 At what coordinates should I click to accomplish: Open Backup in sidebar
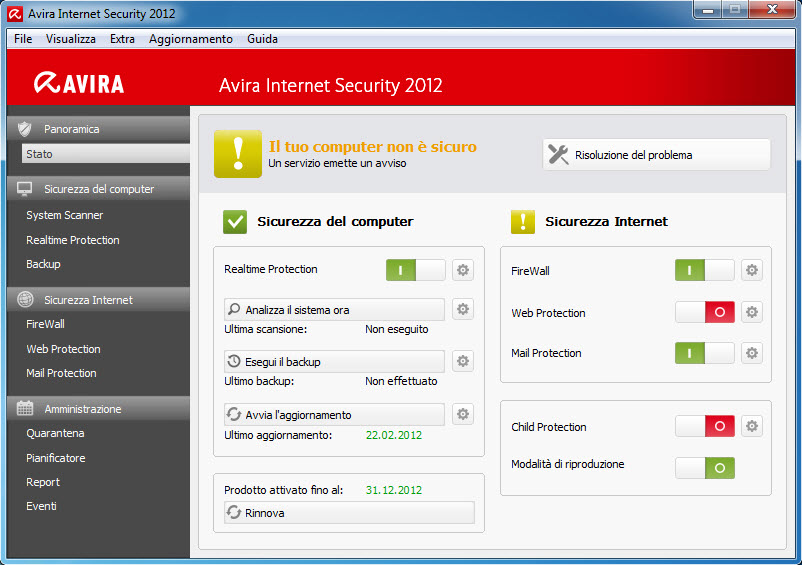[43, 264]
